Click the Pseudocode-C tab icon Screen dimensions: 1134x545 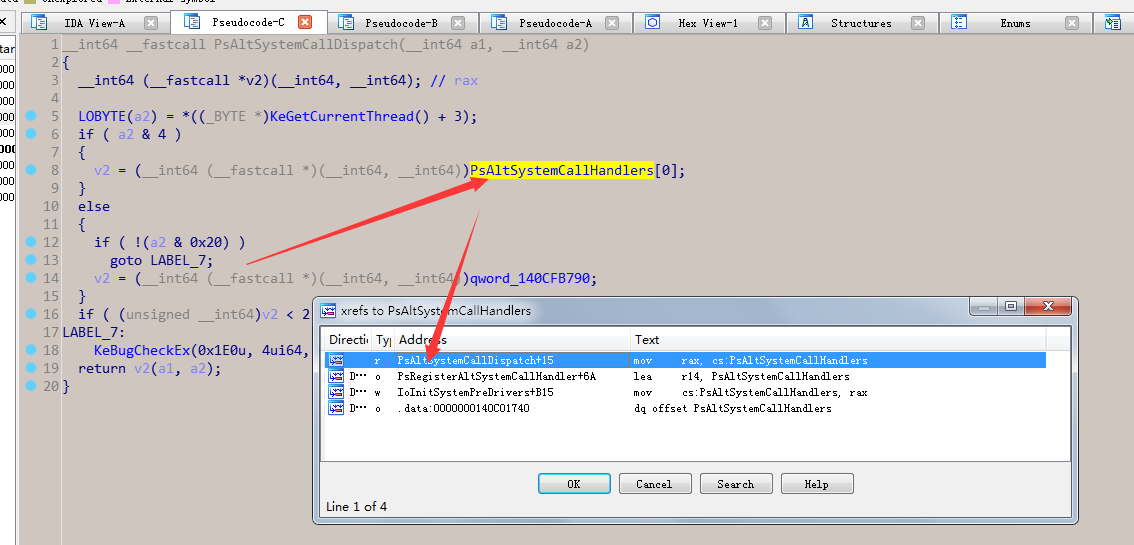pyautogui.click(x=192, y=22)
